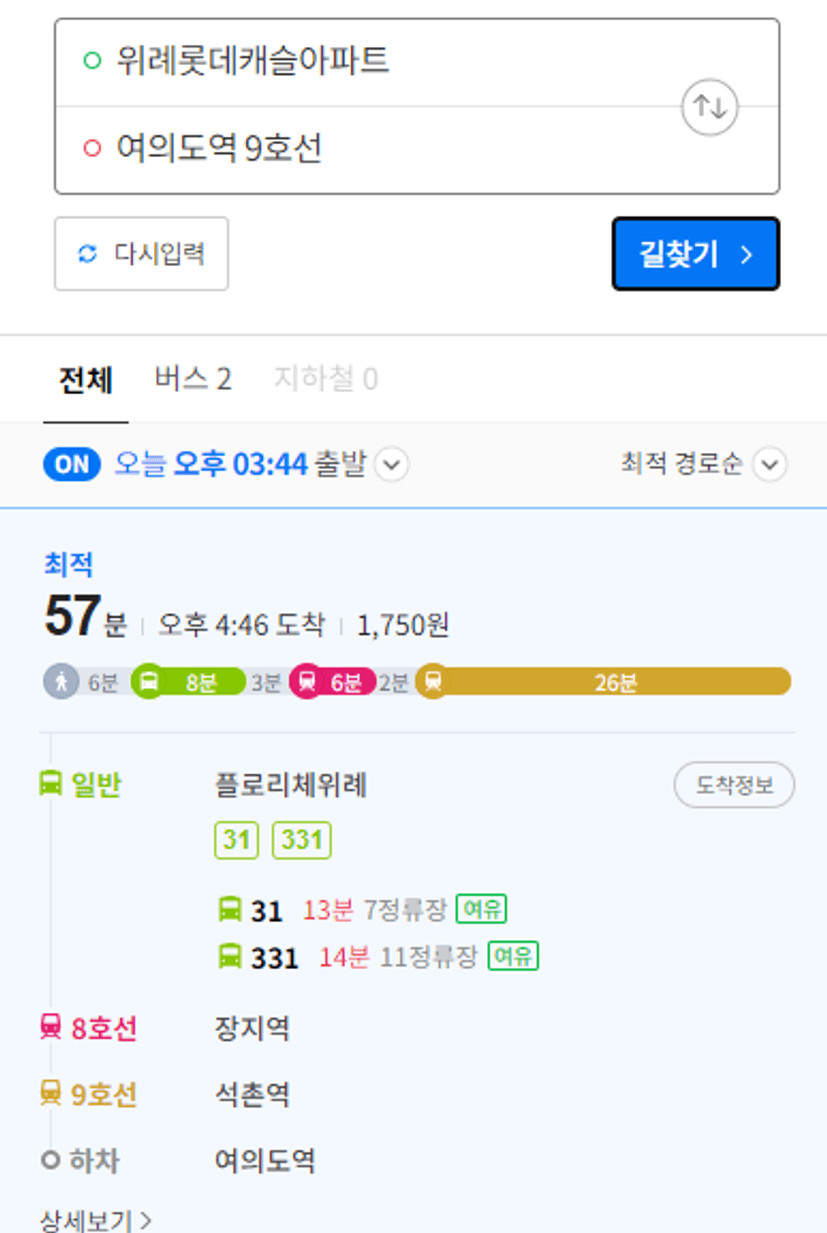Switch to the 버스 2 tab
The width and height of the screenshot is (827, 1233).
193,379
